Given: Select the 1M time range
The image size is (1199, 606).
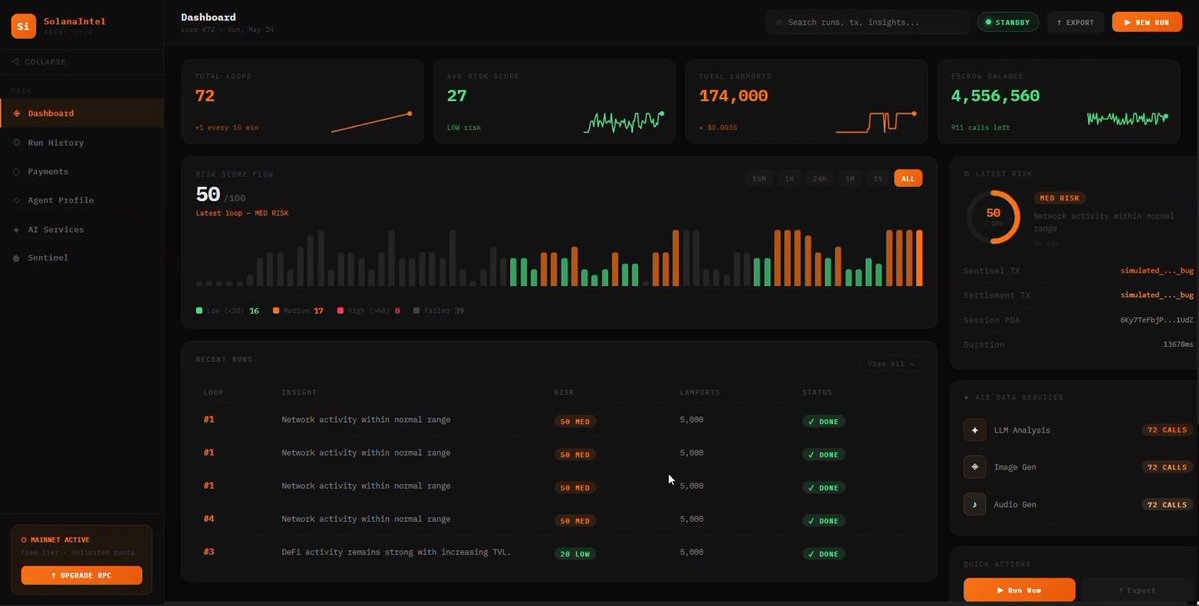Looking at the screenshot, I should point(850,179).
